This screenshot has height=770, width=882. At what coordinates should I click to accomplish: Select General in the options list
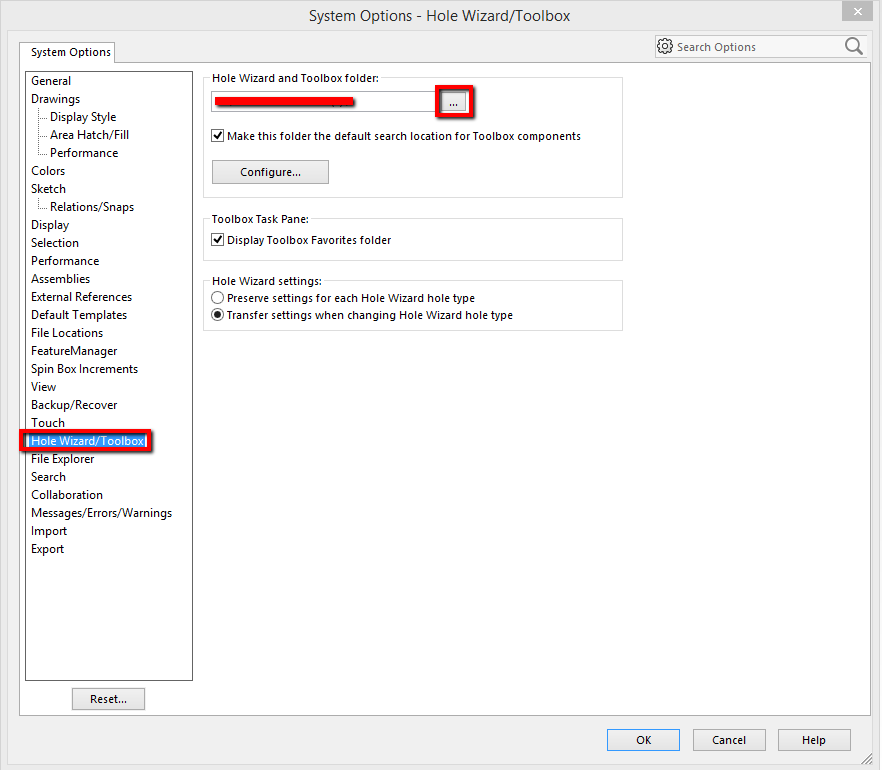tap(51, 81)
